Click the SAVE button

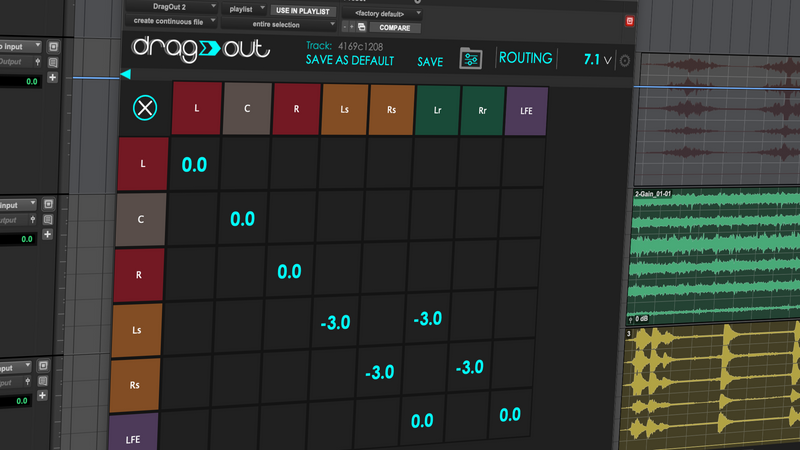[x=430, y=62]
